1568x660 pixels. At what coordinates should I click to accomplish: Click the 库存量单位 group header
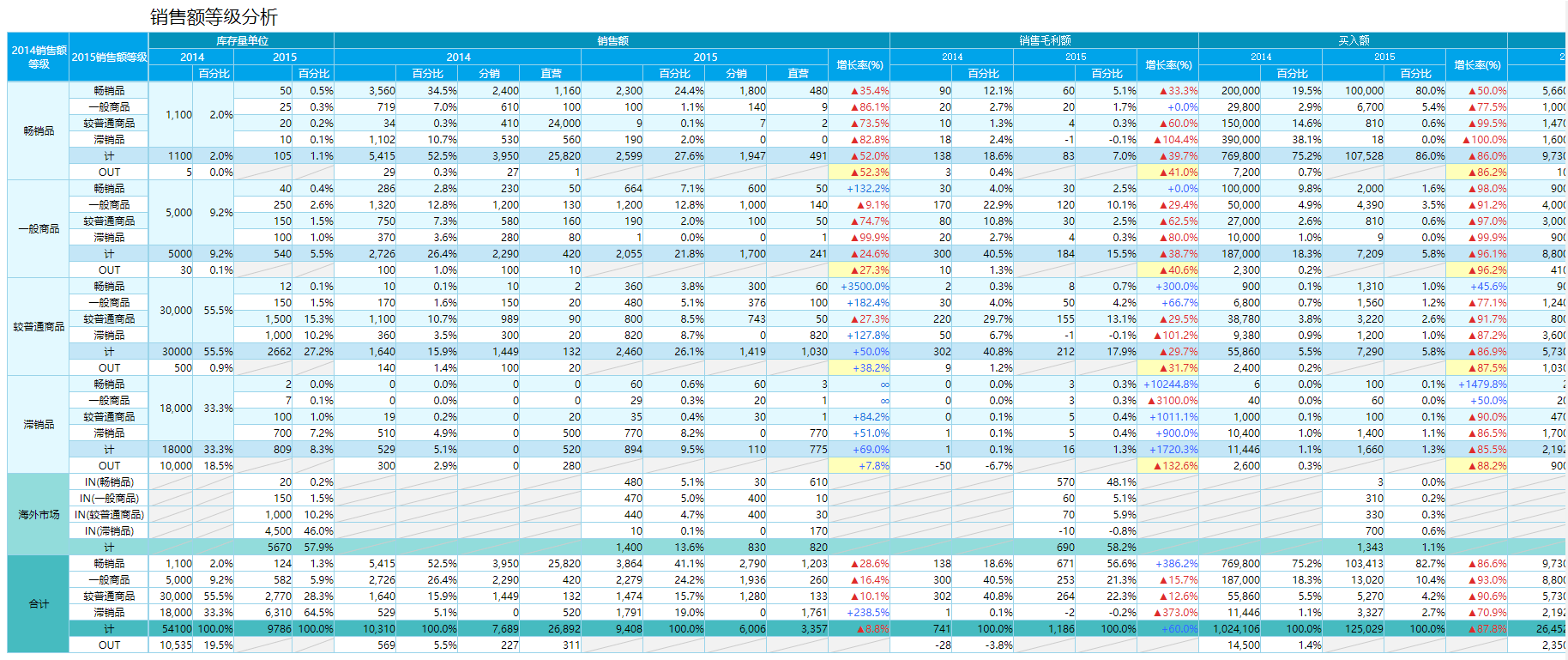tap(241, 40)
